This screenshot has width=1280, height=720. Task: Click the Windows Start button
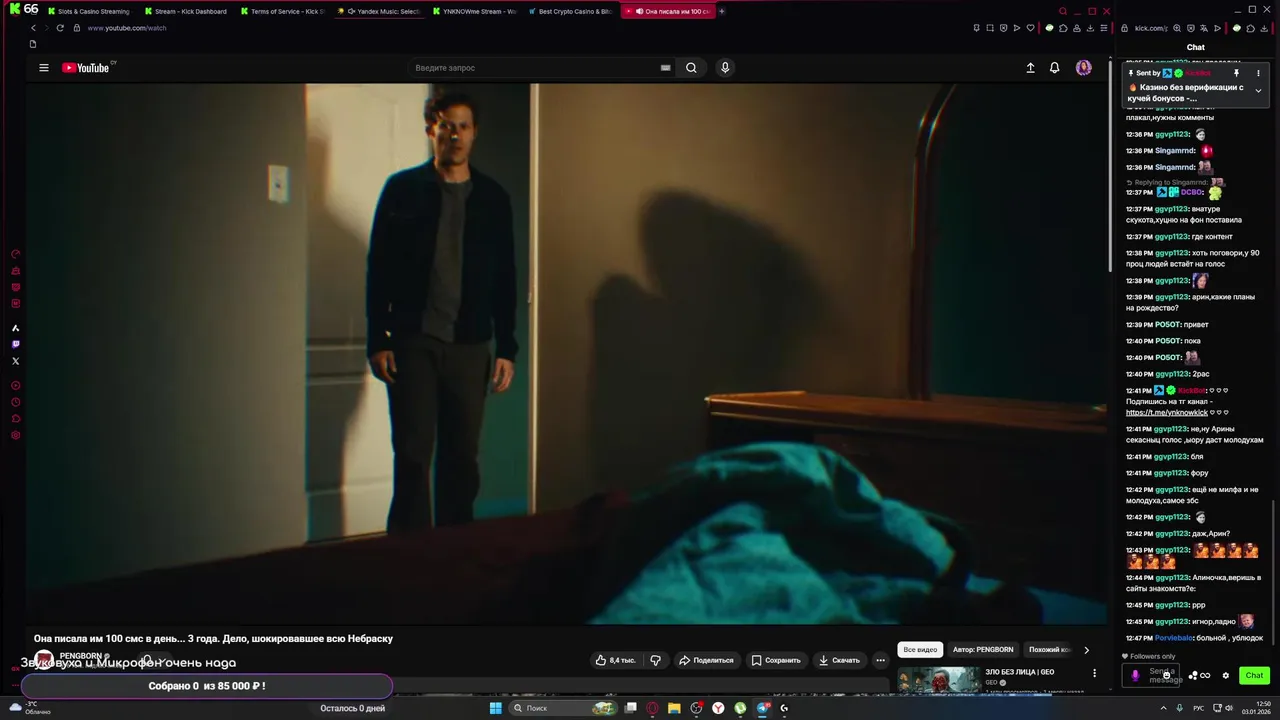click(x=495, y=708)
